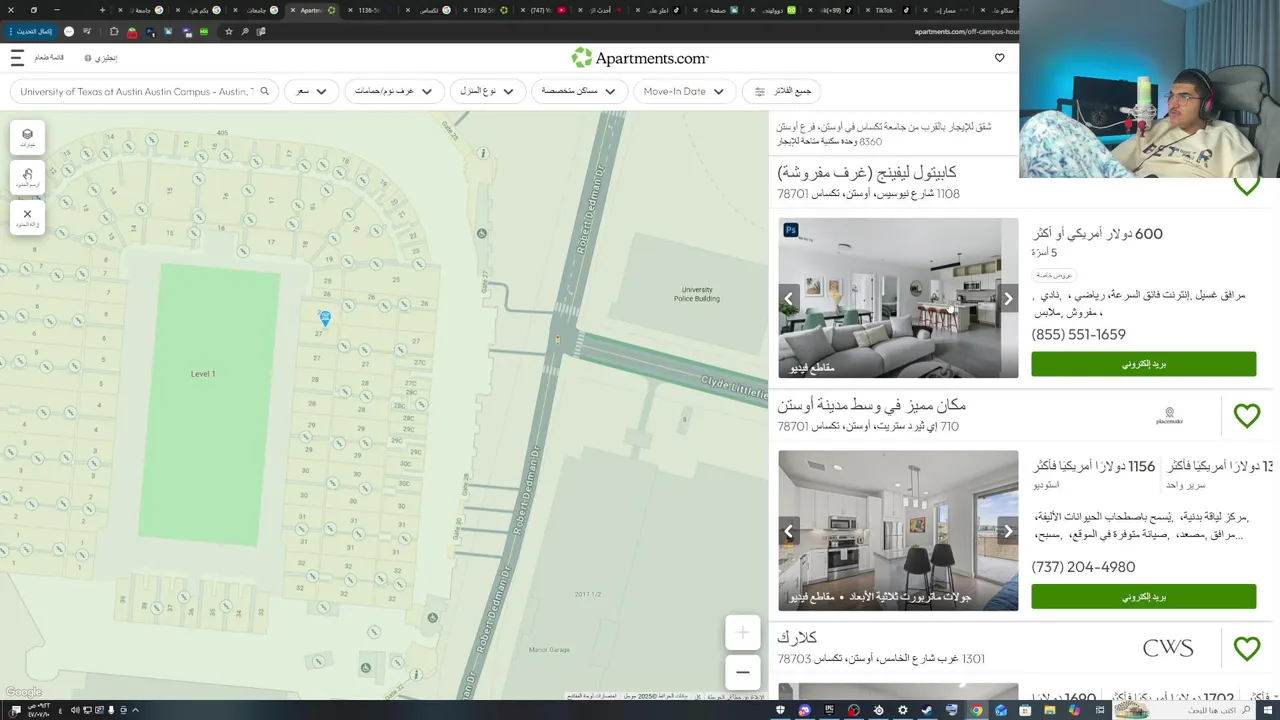
Task: Click the map layers cube button
Action: pos(27,137)
